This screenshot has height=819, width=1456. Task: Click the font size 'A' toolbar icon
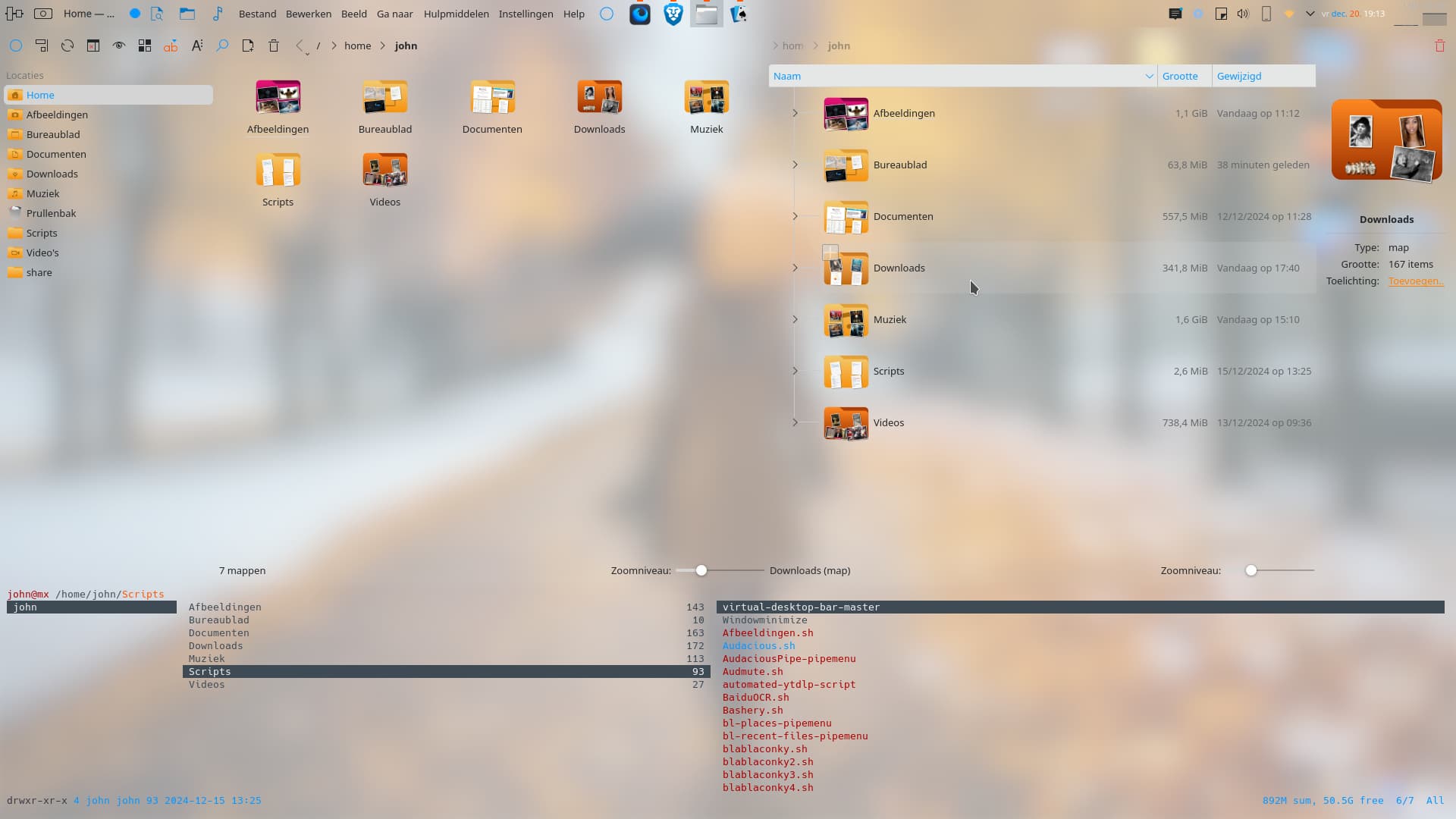click(196, 45)
